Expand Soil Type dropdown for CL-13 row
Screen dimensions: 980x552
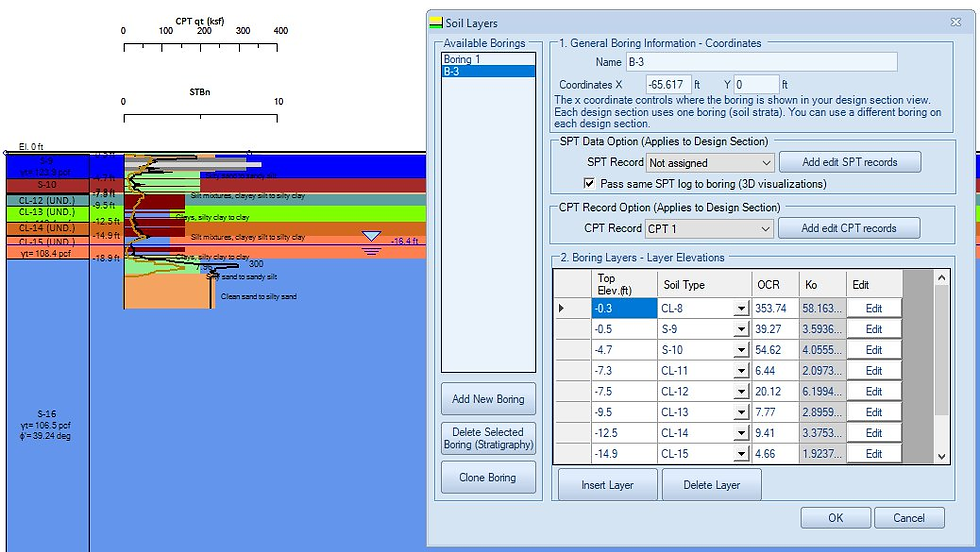[x=741, y=413]
